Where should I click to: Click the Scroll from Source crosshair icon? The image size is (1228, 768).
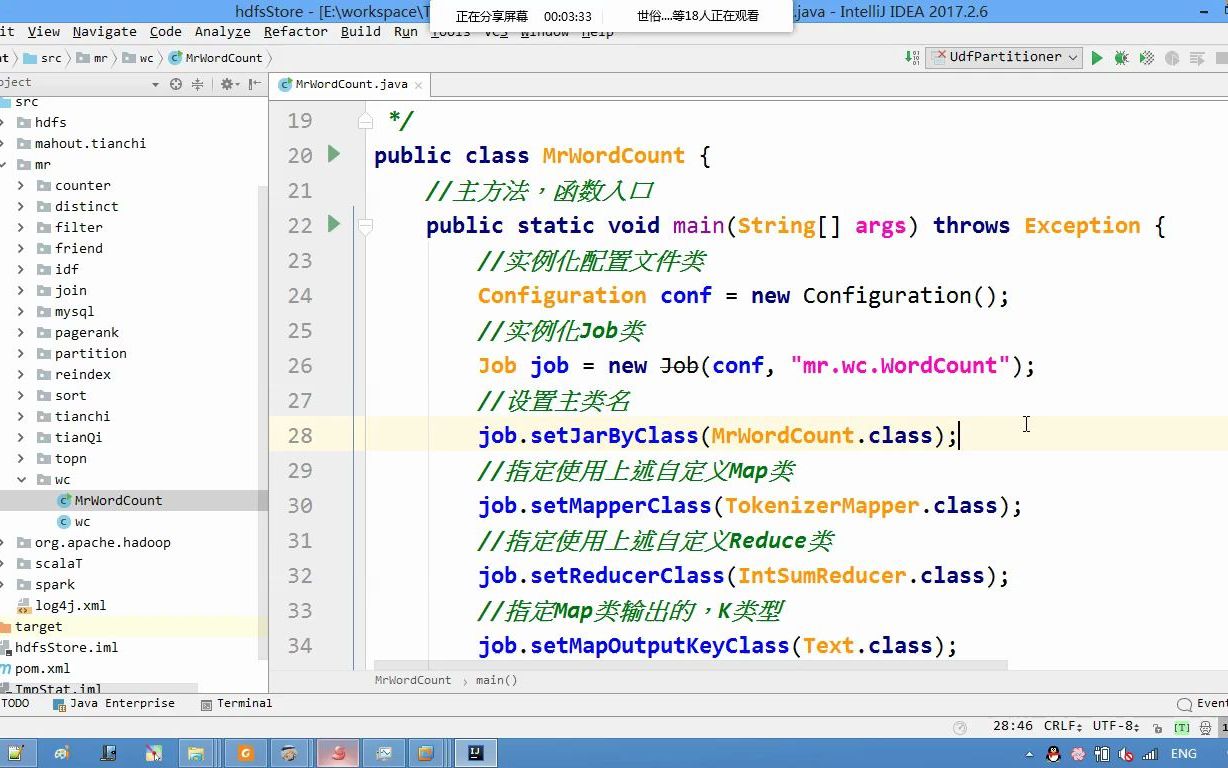point(175,84)
